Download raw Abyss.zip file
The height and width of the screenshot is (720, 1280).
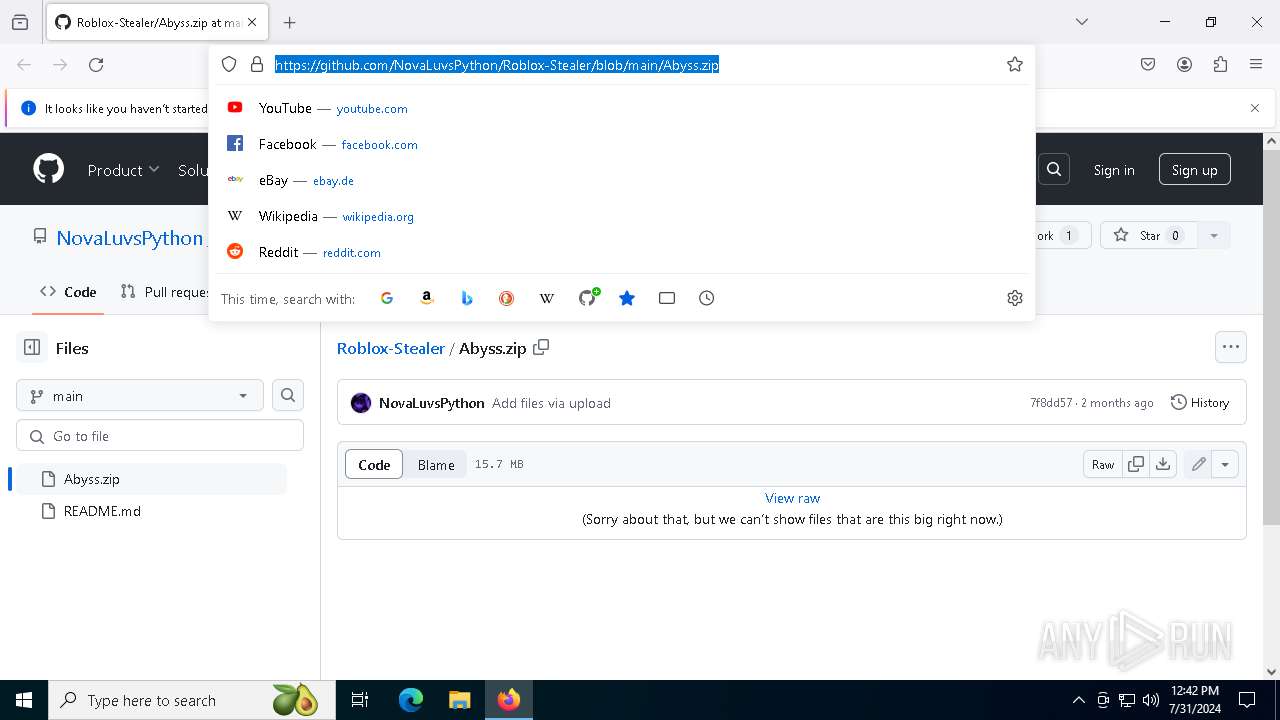1163,464
